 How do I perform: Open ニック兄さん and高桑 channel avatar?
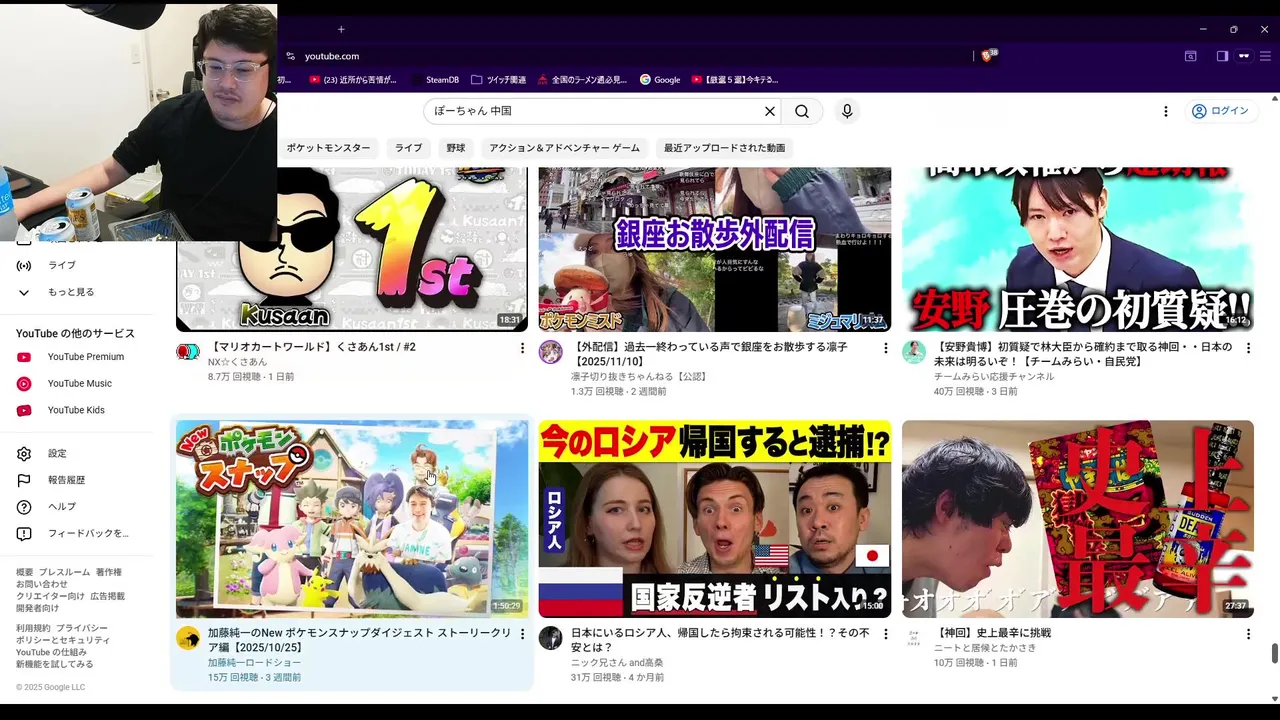tap(551, 638)
